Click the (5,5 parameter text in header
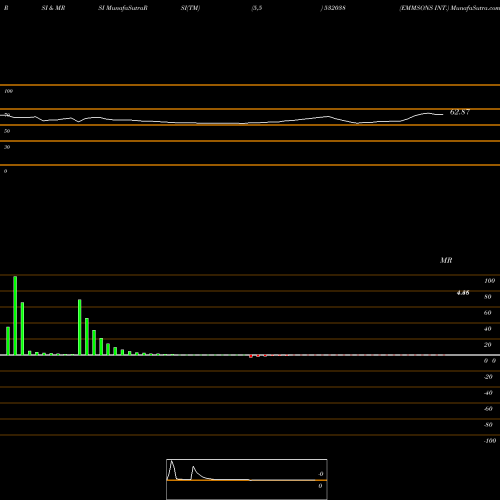Image resolution: width=500 pixels, height=500 pixels. click(x=257, y=8)
